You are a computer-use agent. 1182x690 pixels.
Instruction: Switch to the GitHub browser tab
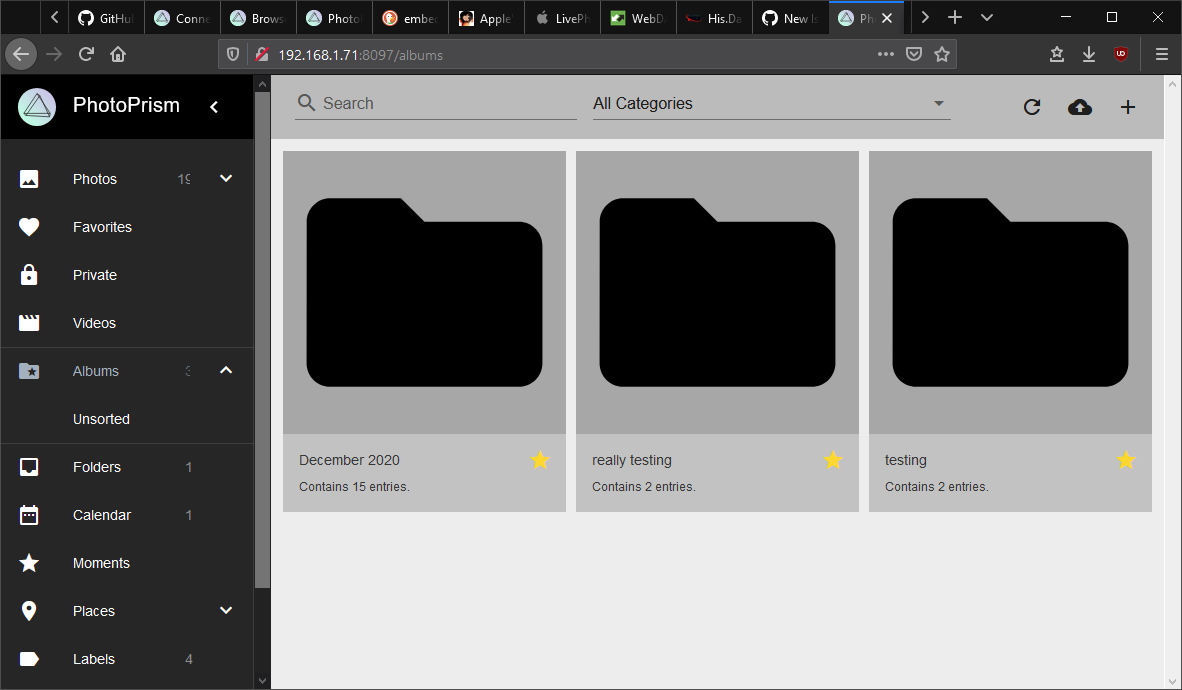(x=106, y=17)
